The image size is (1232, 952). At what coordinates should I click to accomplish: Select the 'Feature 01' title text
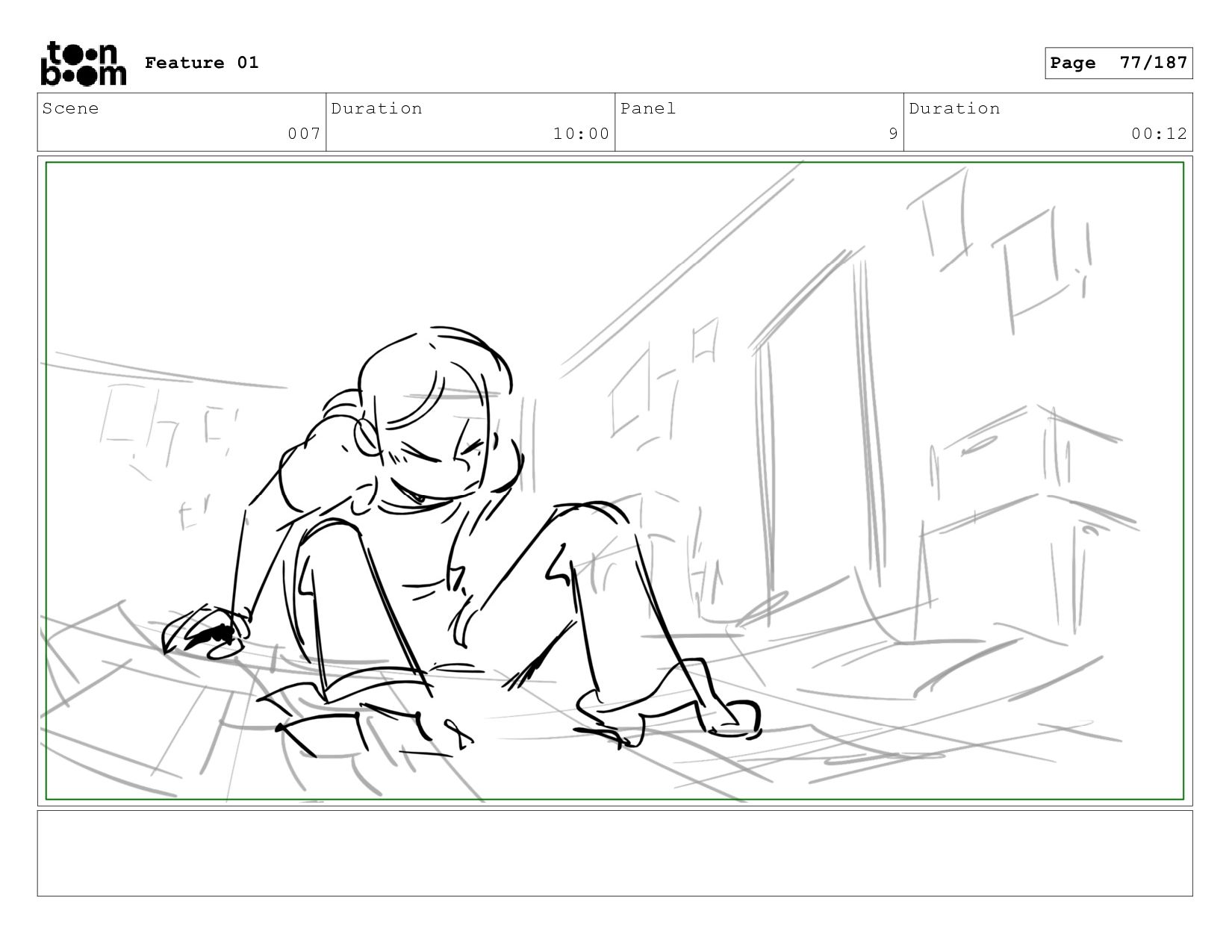coord(202,63)
